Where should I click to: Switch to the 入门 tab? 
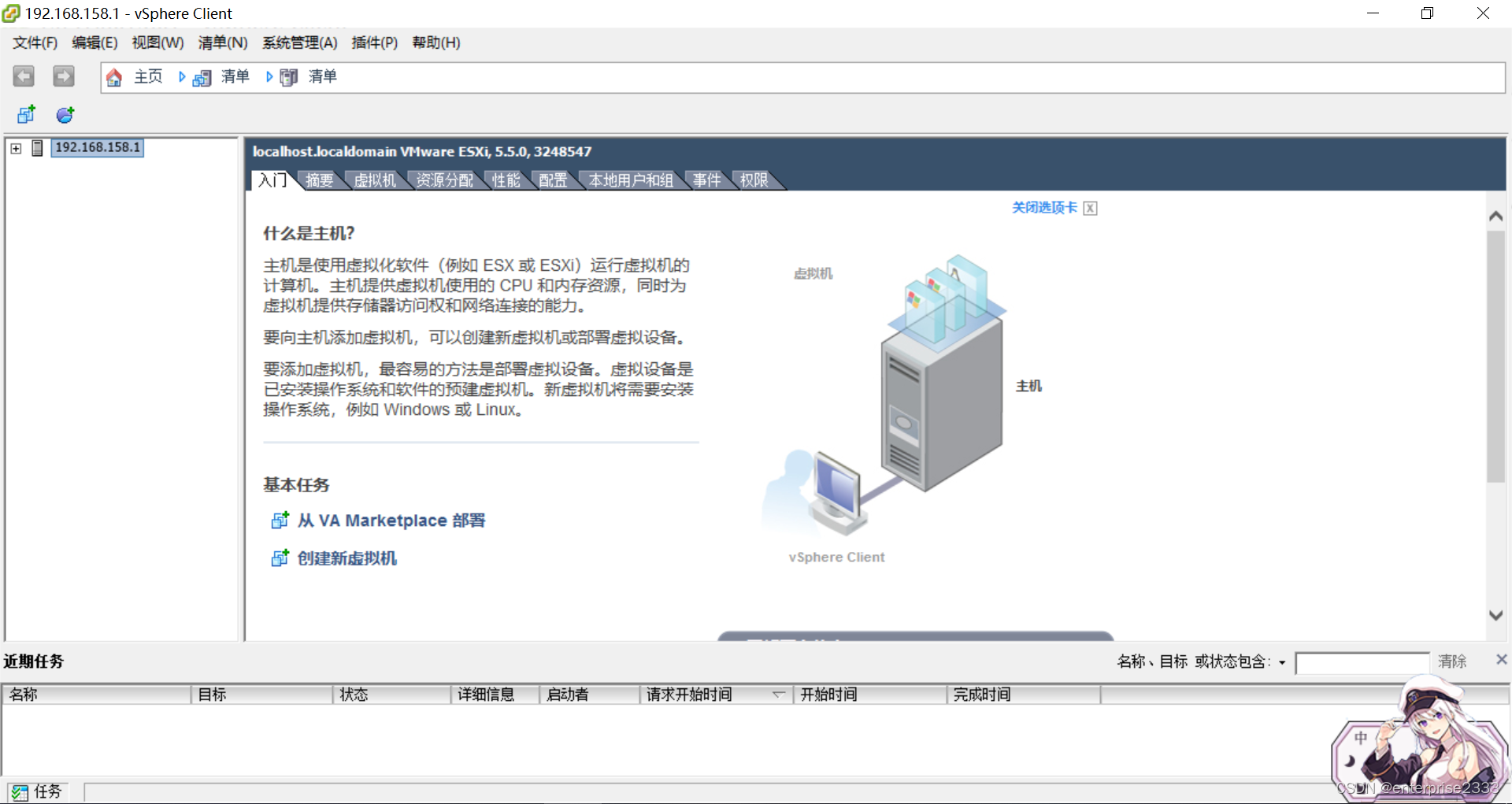click(272, 180)
